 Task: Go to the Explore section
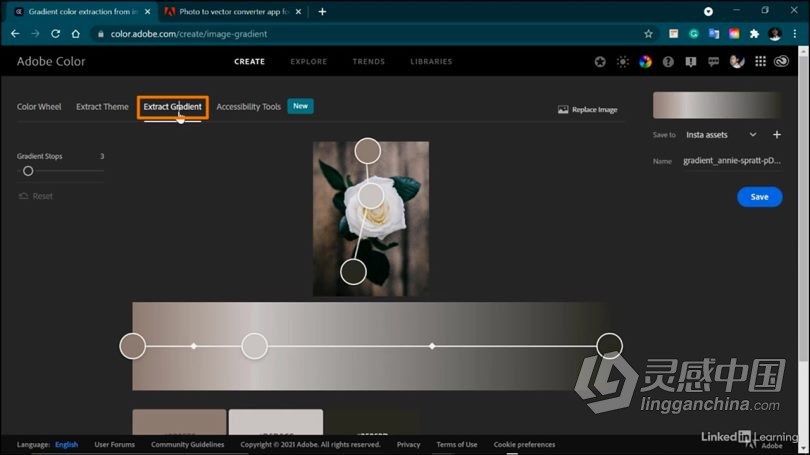point(308,62)
